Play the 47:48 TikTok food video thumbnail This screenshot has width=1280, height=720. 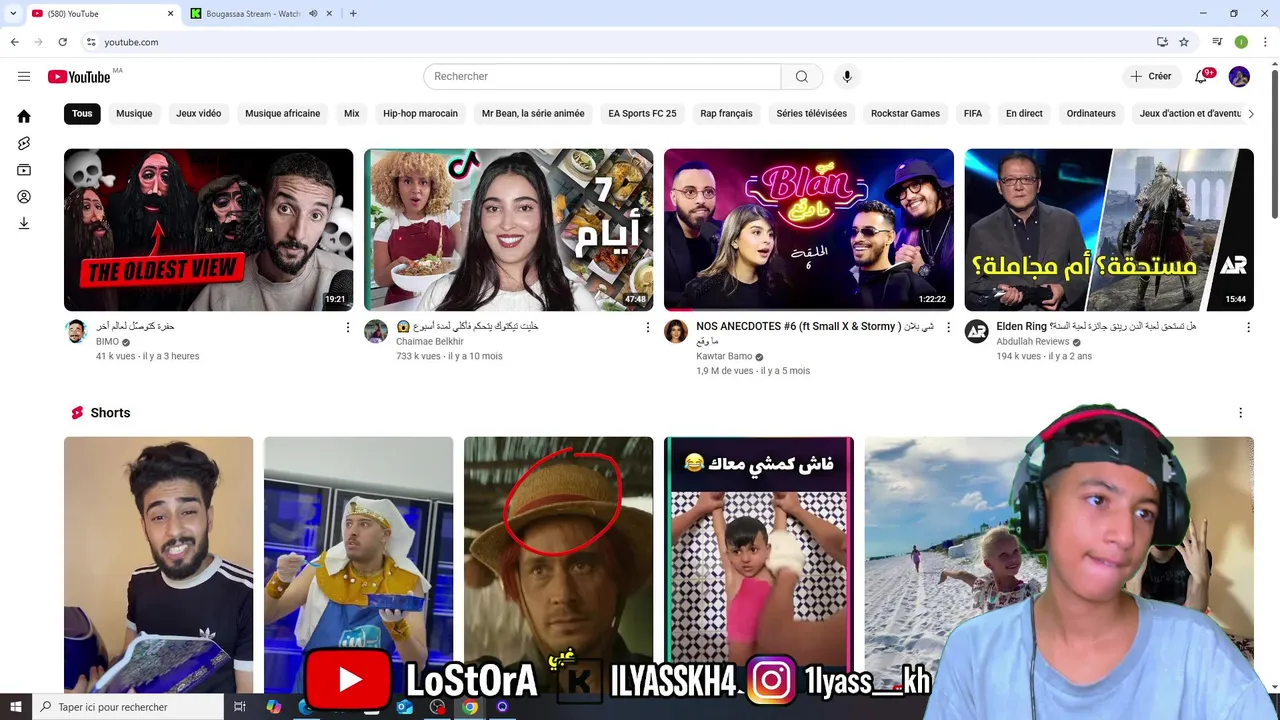click(508, 230)
